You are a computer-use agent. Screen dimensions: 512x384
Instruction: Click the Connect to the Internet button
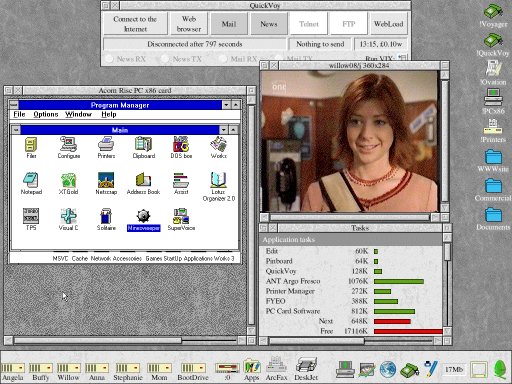[x=135, y=24]
